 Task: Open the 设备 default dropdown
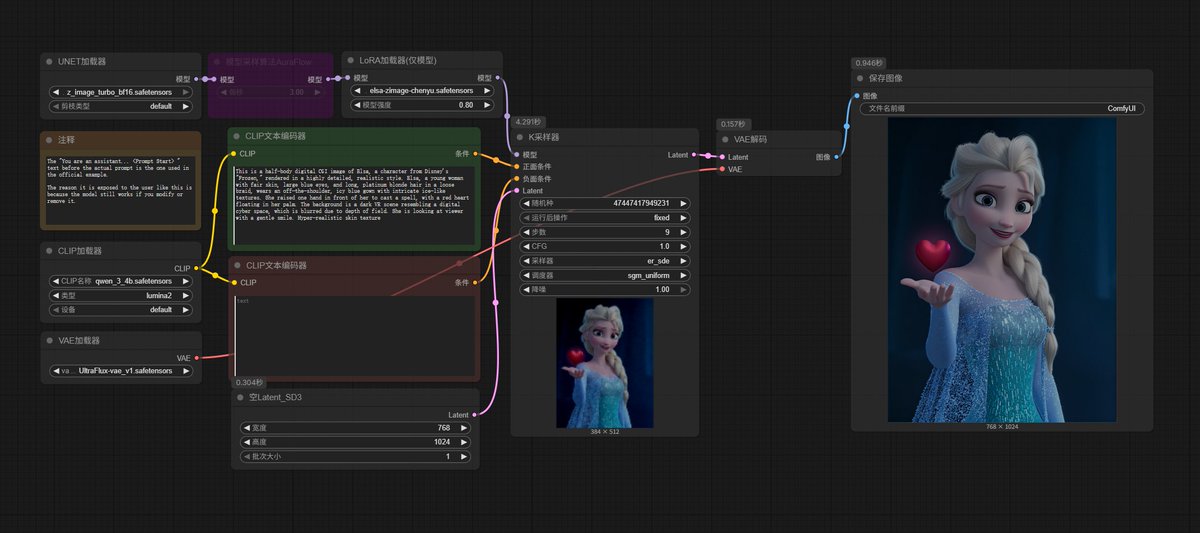[119, 309]
